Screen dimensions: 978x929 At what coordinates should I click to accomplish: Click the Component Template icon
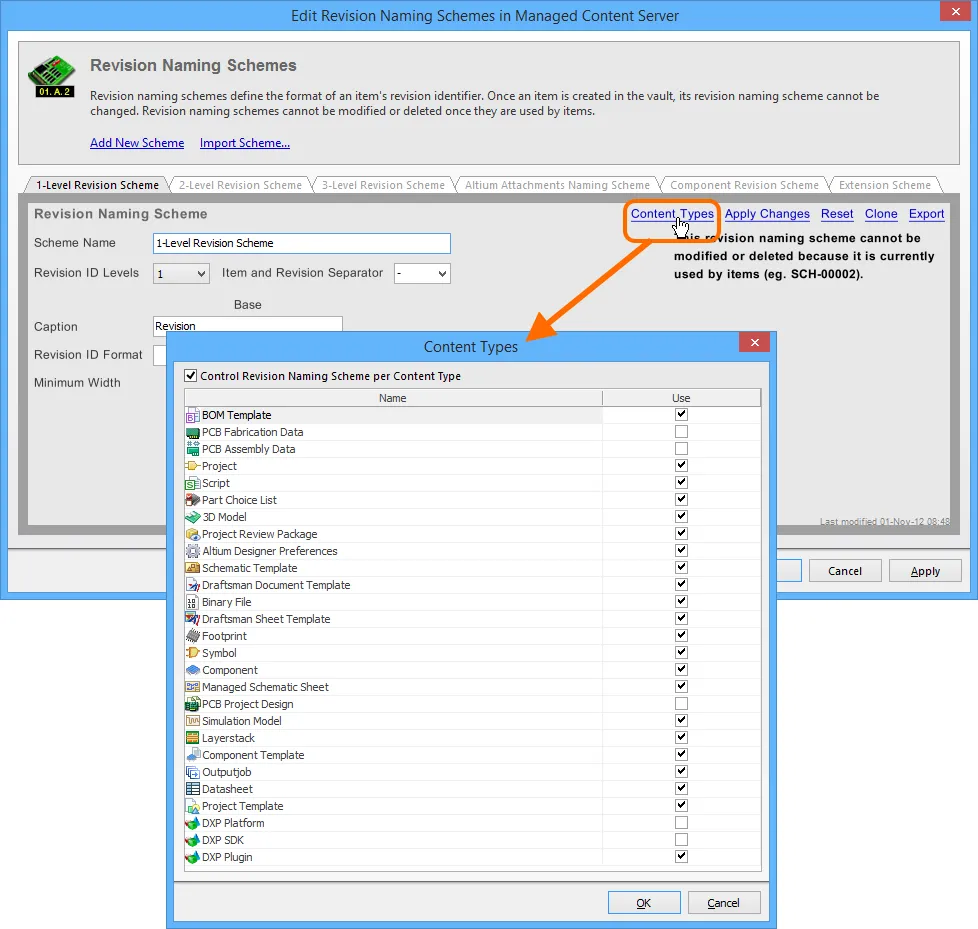pos(193,755)
